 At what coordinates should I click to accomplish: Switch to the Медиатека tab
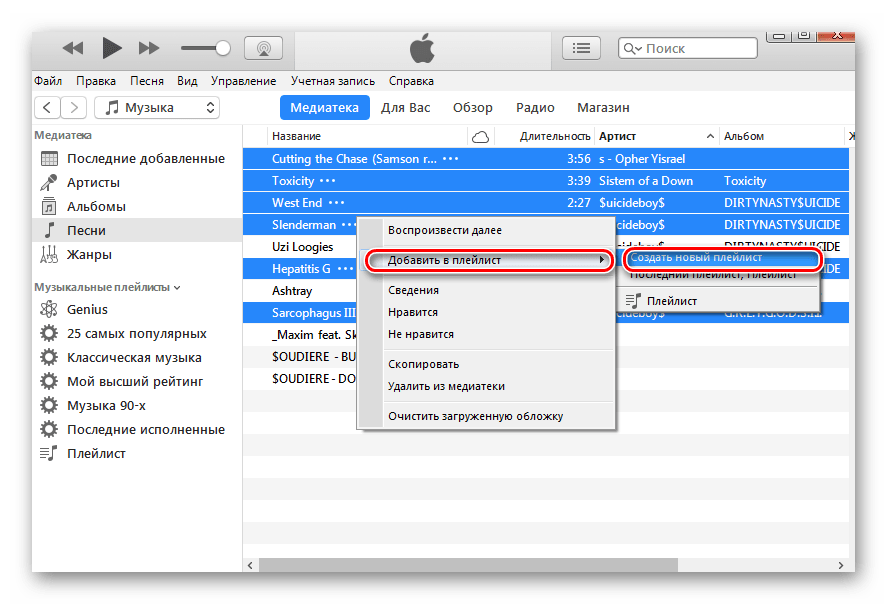tap(325, 108)
